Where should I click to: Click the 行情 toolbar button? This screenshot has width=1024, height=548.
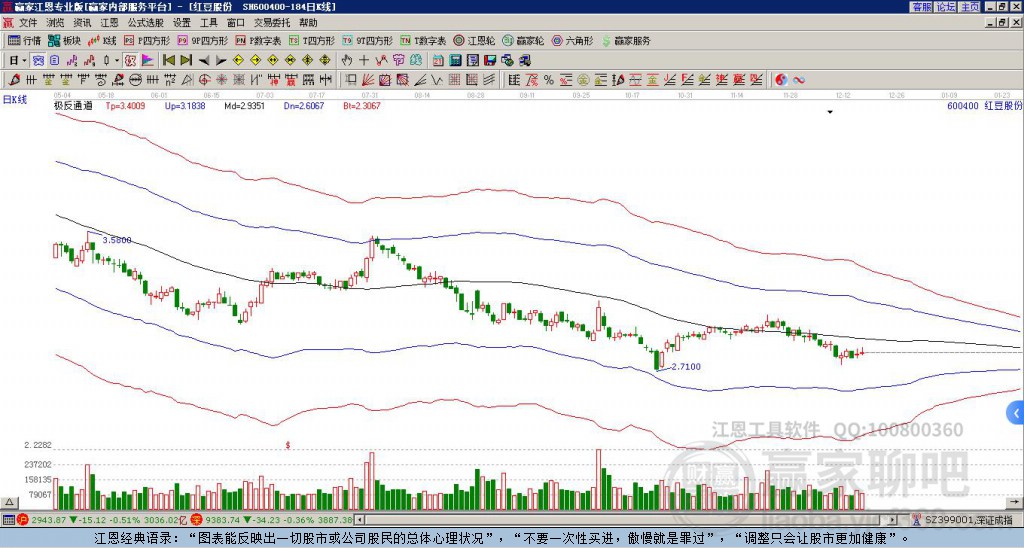pyautogui.click(x=25, y=40)
